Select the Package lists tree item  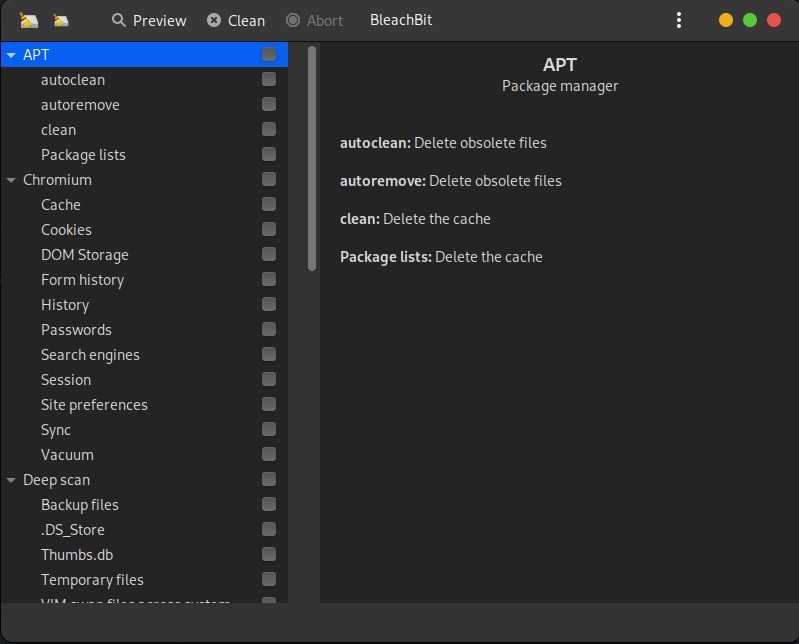click(83, 155)
